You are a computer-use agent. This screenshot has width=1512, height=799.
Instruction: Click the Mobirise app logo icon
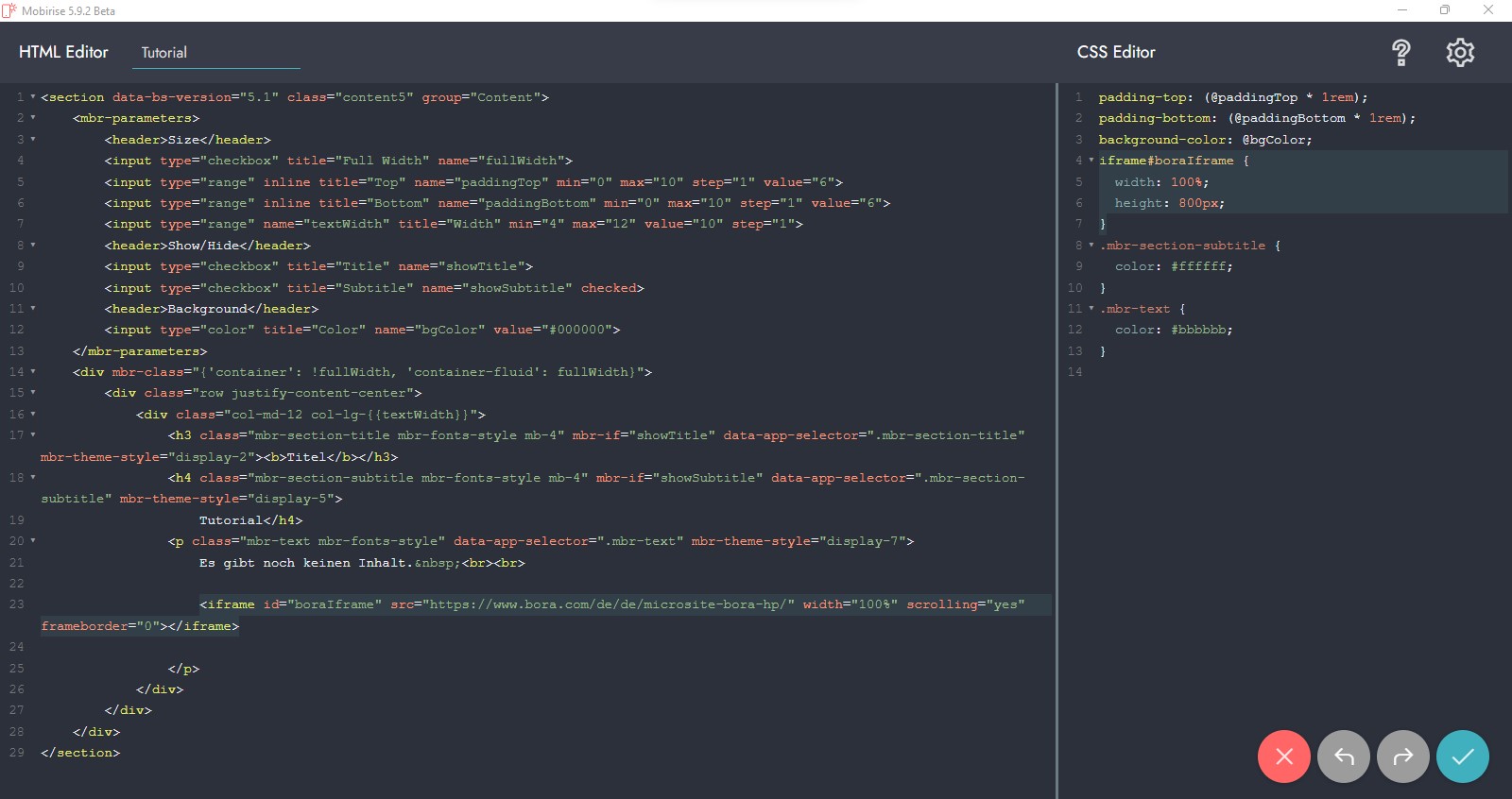(x=9, y=10)
